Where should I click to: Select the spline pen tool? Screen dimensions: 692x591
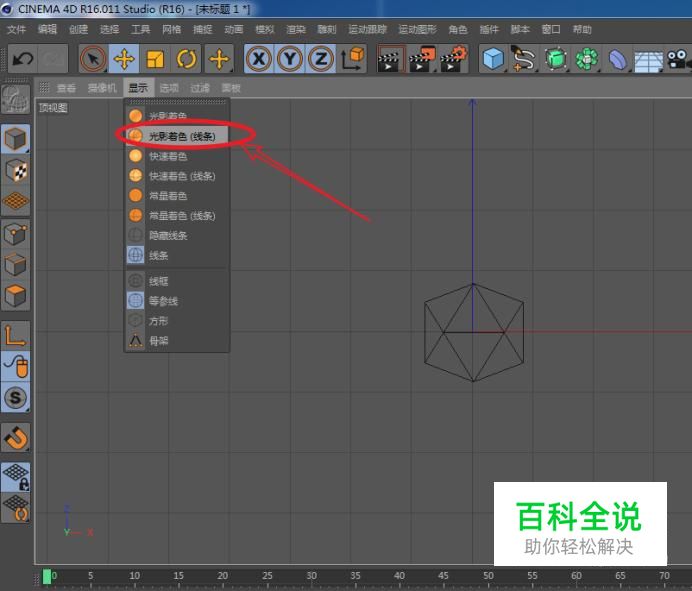[523, 58]
